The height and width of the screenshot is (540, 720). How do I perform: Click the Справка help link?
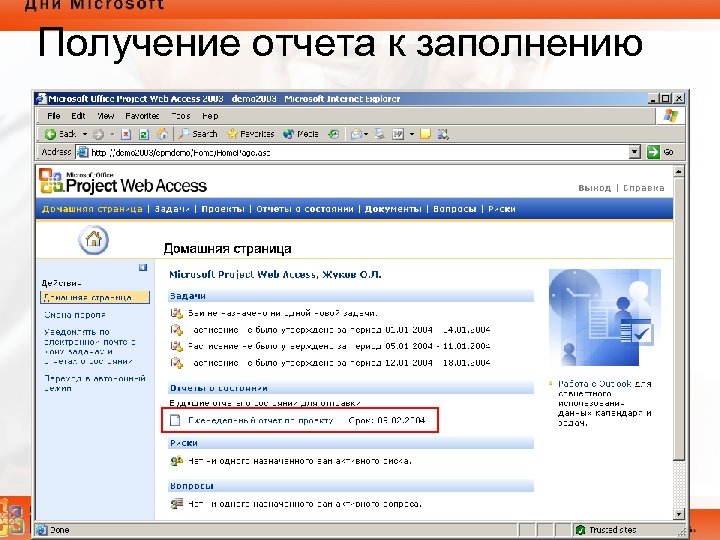pos(644,188)
